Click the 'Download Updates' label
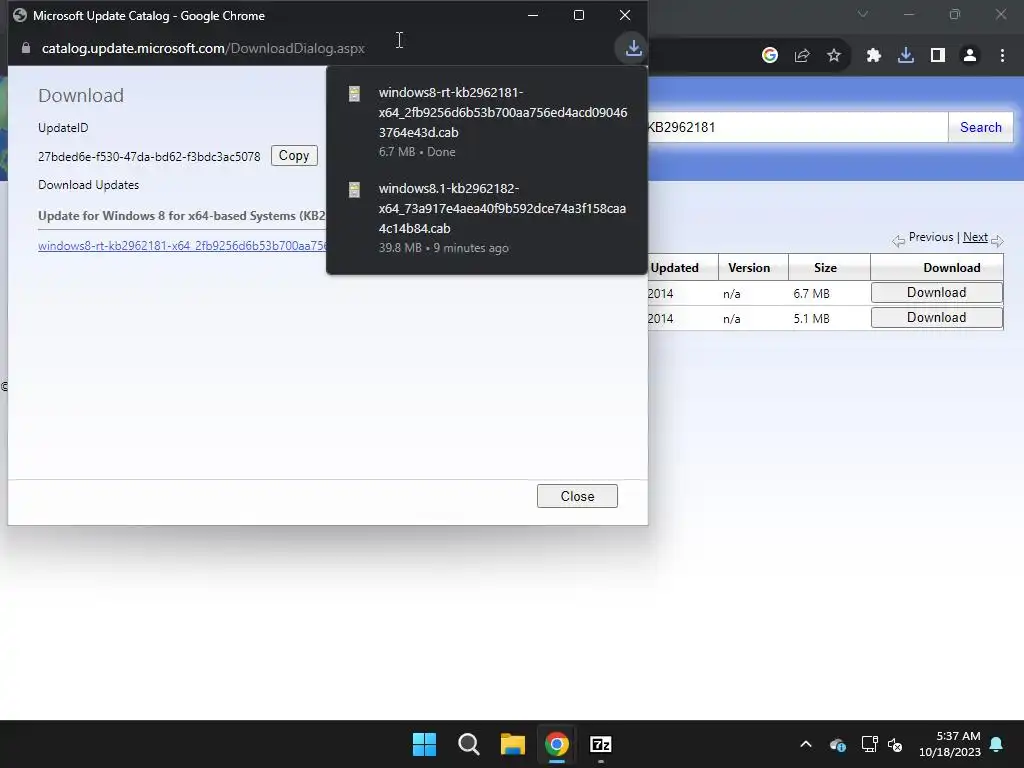Screen dimensions: 1024x768 click(x=88, y=185)
